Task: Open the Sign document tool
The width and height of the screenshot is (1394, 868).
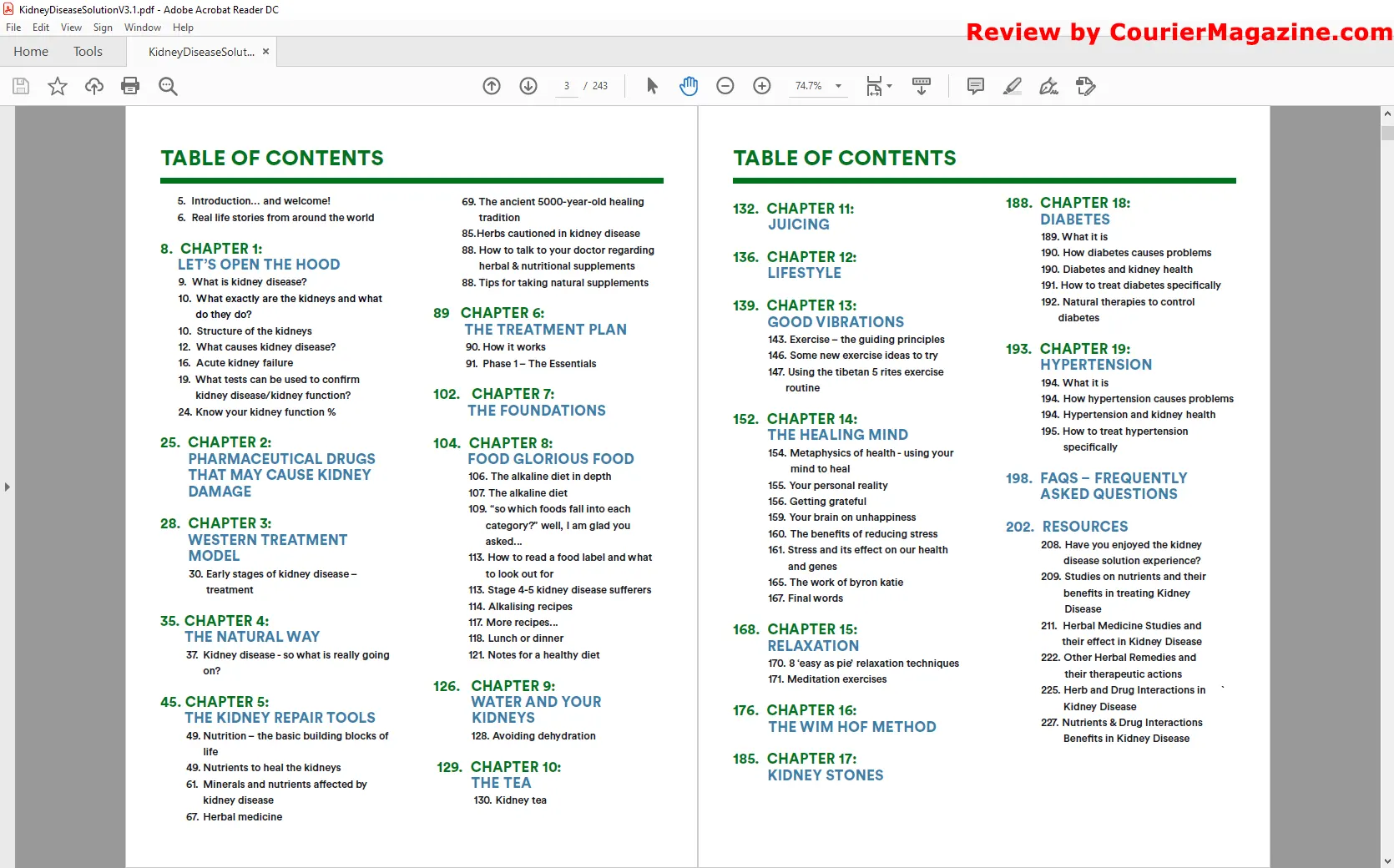Action: click(x=1049, y=86)
